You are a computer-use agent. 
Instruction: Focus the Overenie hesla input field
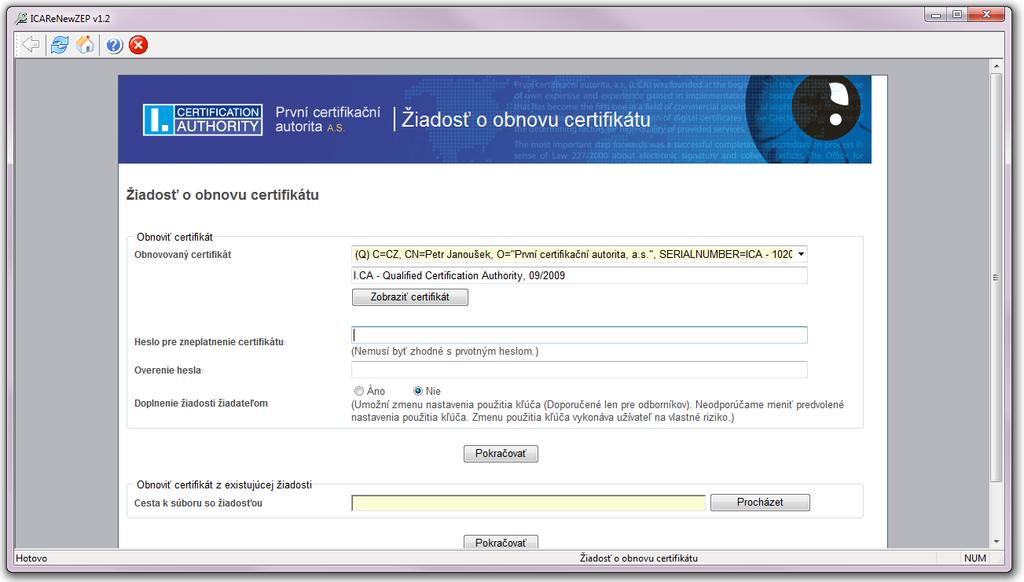pos(579,370)
